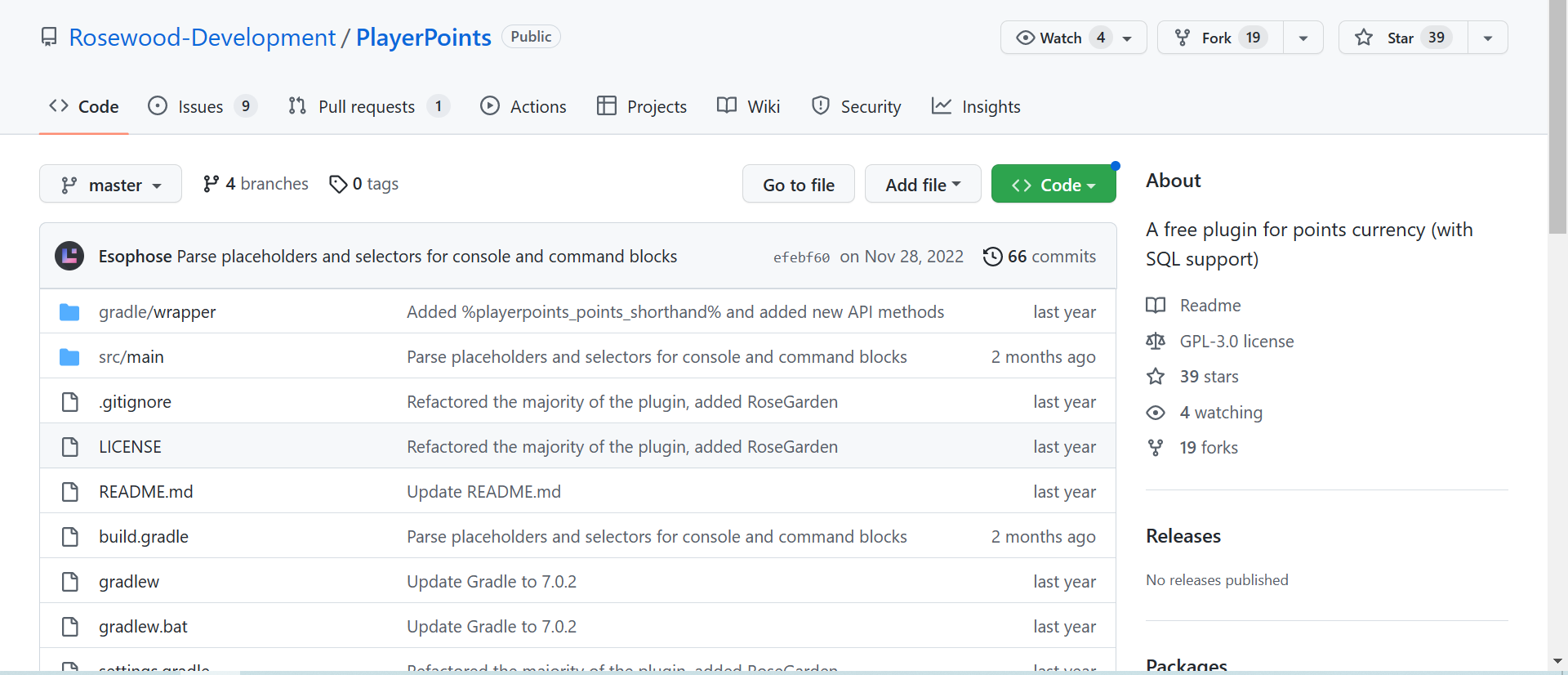
Task: Click the file icon for build.gradle
Action: coord(70,537)
